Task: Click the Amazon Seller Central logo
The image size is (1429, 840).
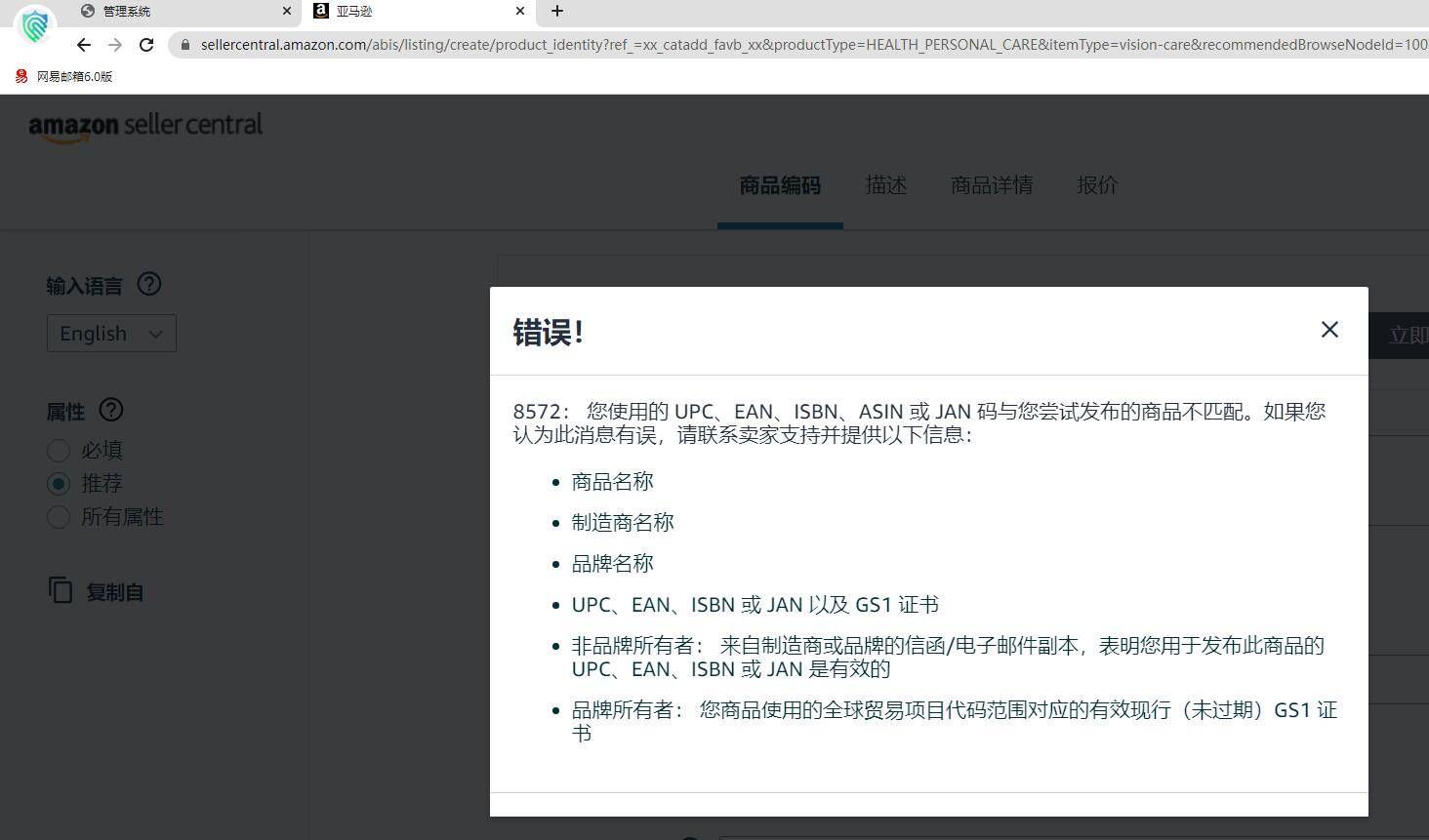Action: pos(145,126)
